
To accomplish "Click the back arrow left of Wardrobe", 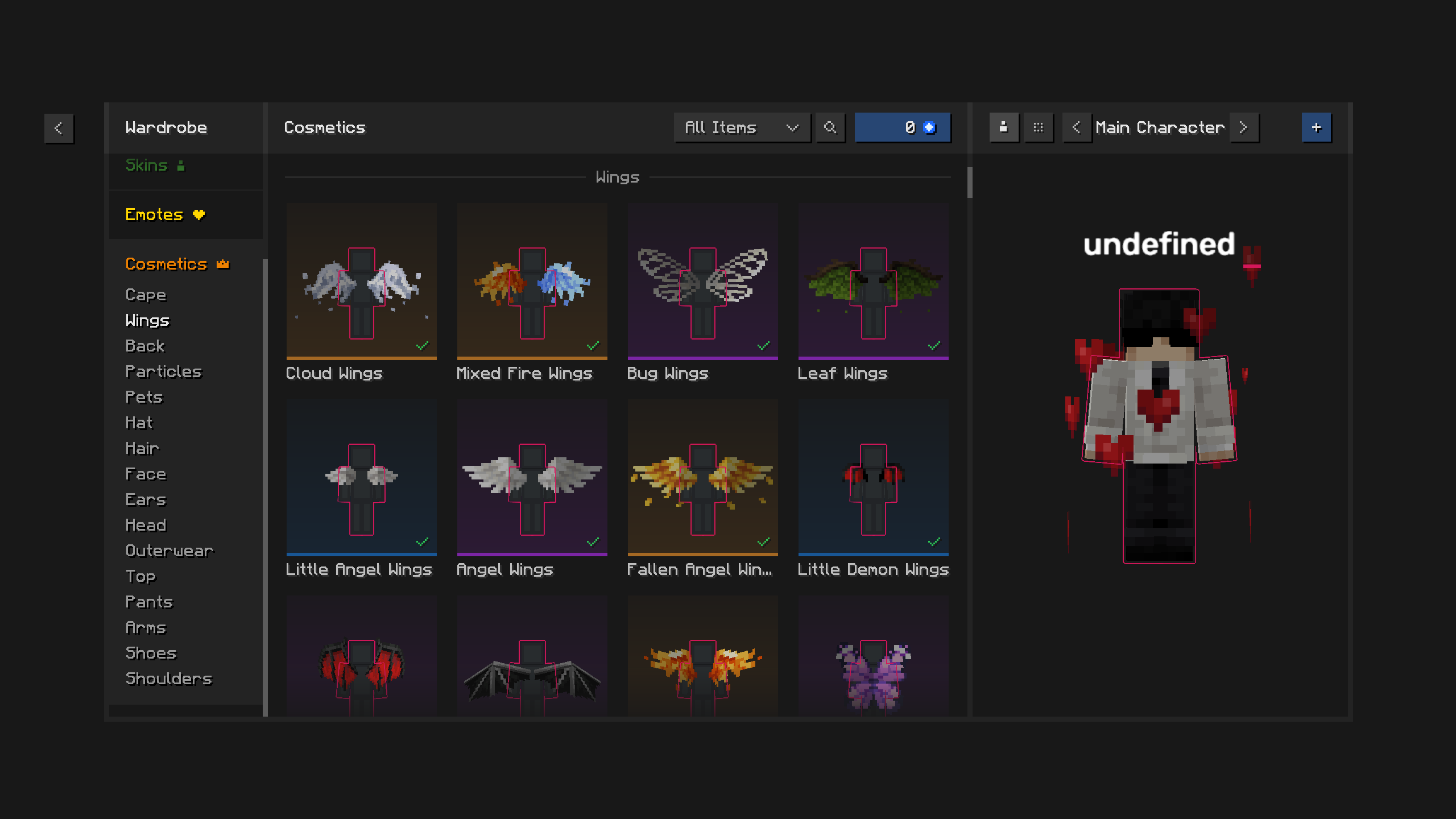I will point(59,128).
